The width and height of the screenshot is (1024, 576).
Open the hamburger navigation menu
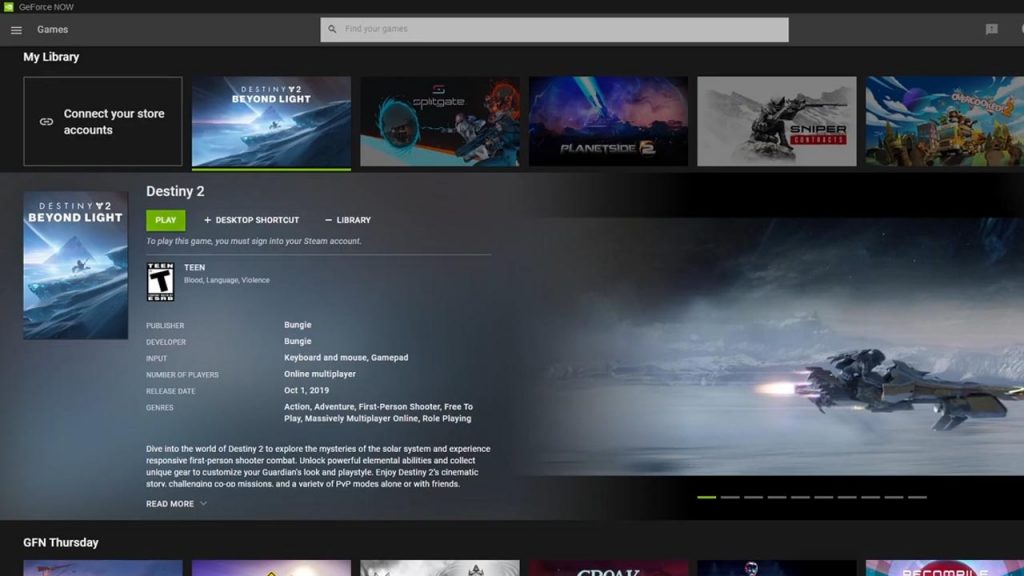[16, 30]
